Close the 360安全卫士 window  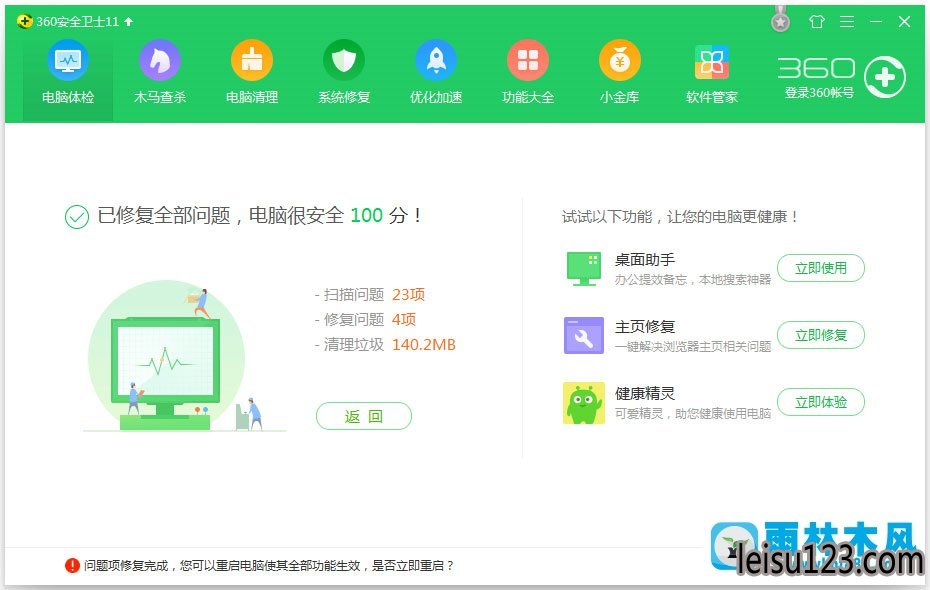tap(904, 22)
